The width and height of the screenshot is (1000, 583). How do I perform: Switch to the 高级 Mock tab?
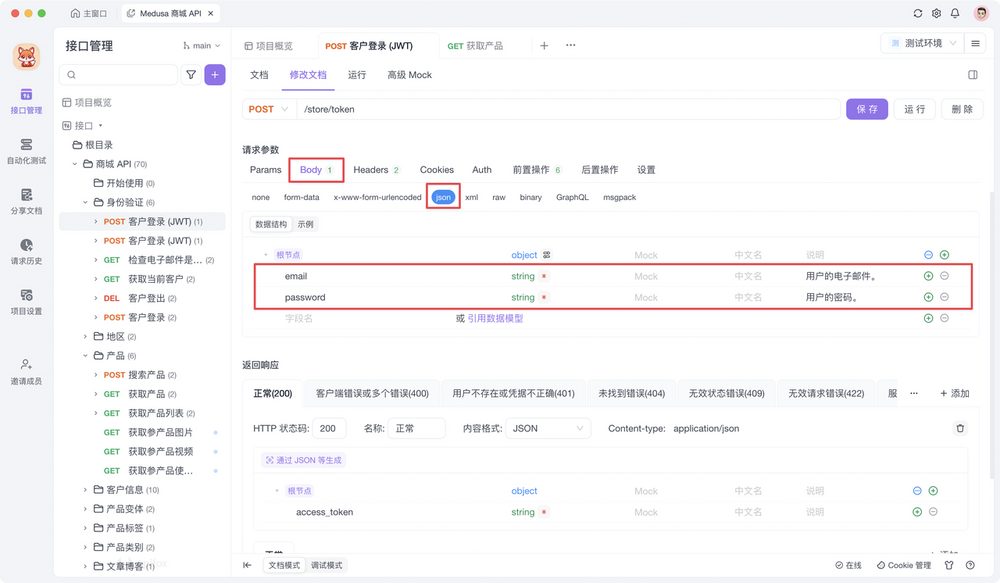click(x=409, y=74)
